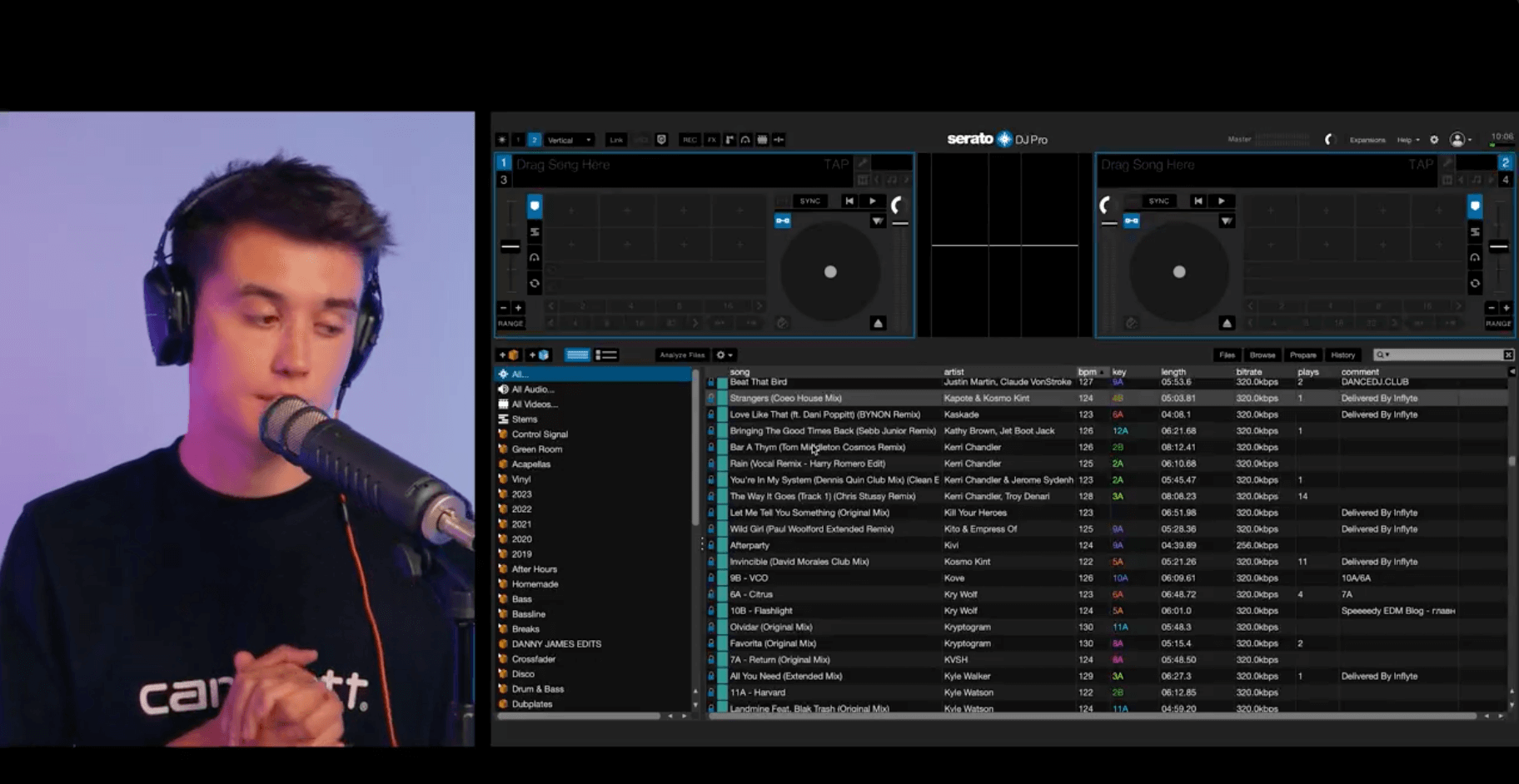1519x784 pixels.
Task: Adjust the deck 2 pitch fader
Action: coord(1498,246)
